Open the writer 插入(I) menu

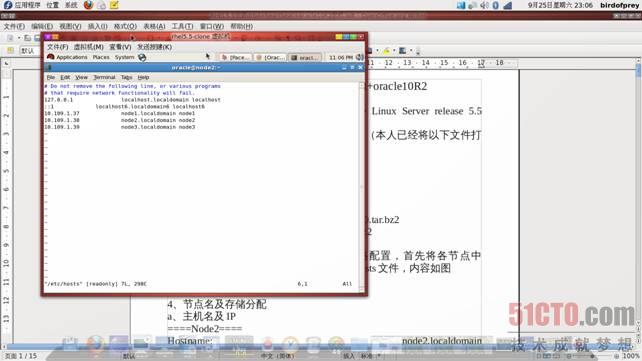point(97,26)
